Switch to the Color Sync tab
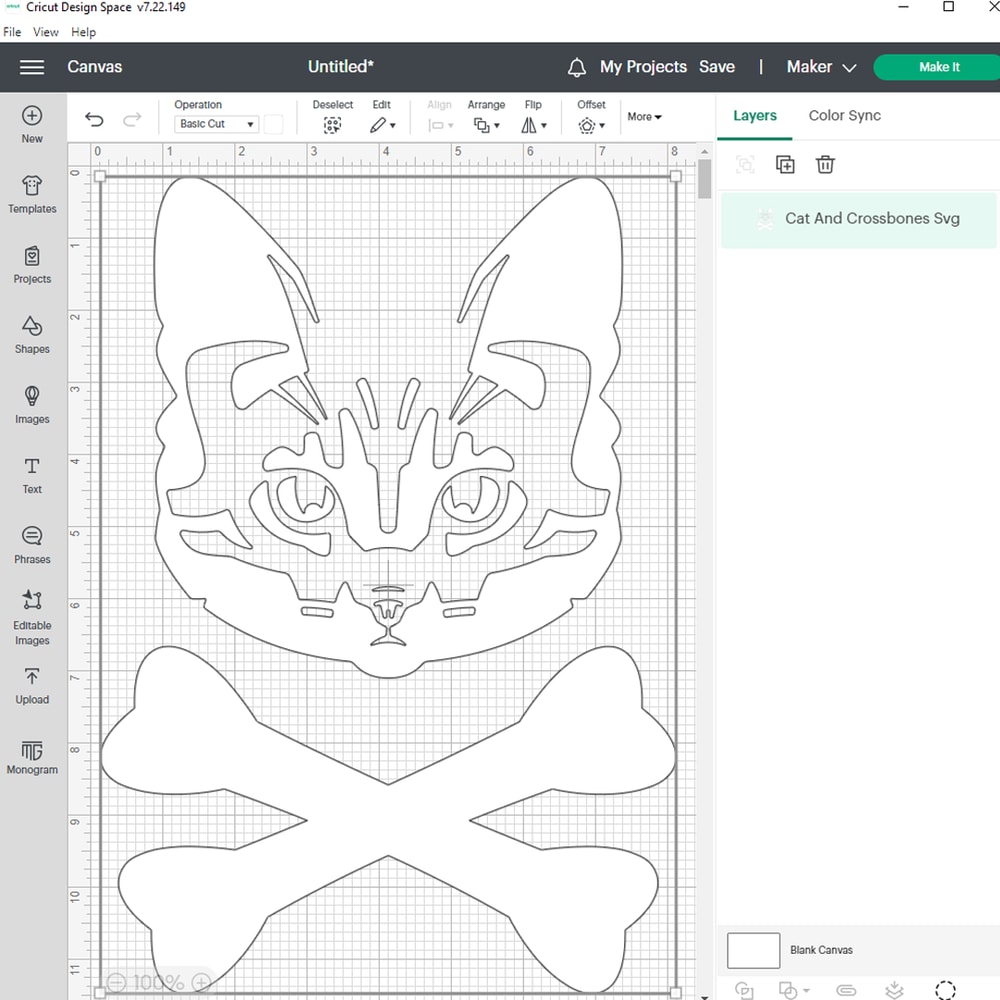Viewport: 1000px width, 1000px height. [844, 115]
